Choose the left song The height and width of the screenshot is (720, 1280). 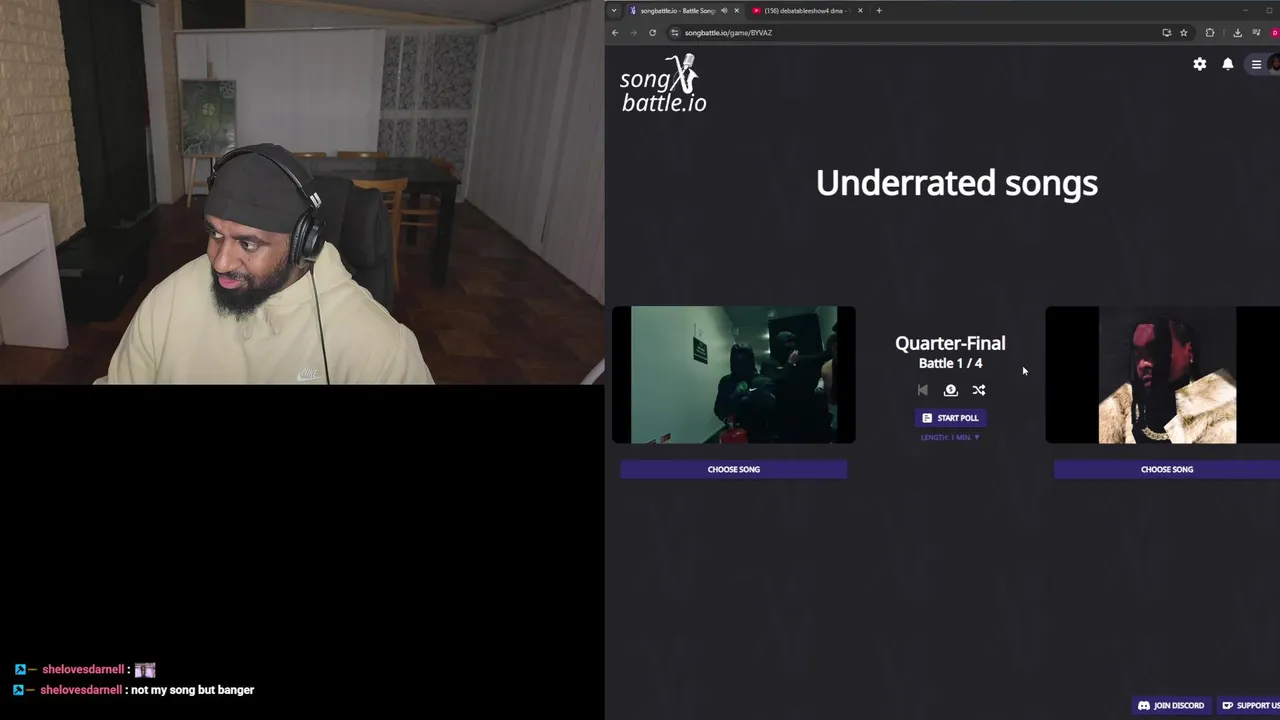coord(734,469)
